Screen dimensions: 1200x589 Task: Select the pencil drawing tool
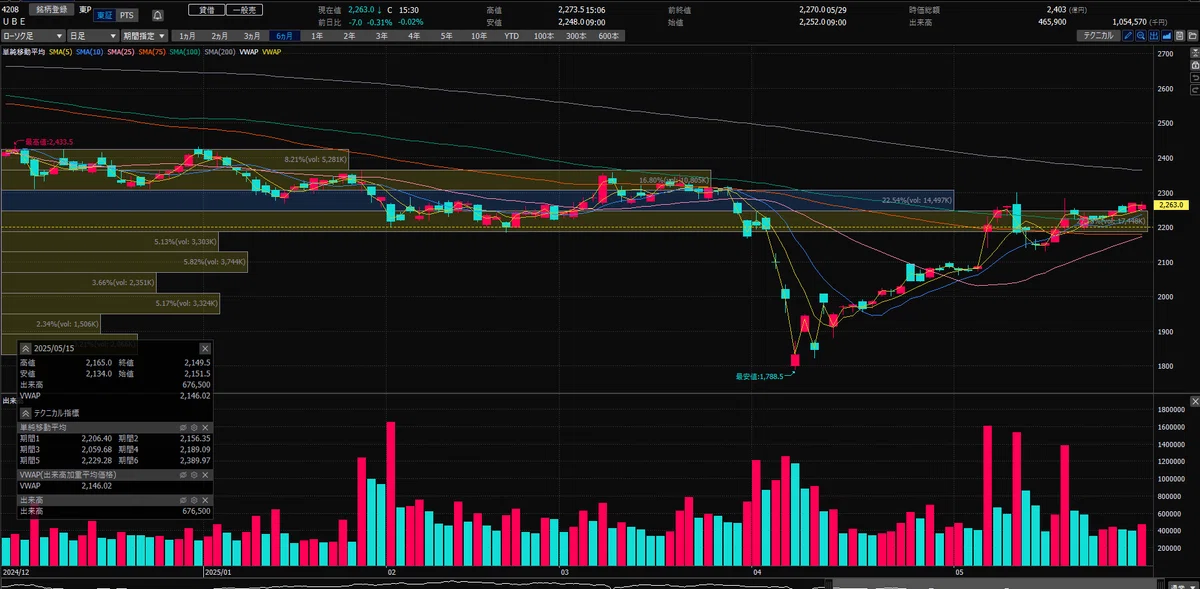pyautogui.click(x=1128, y=36)
